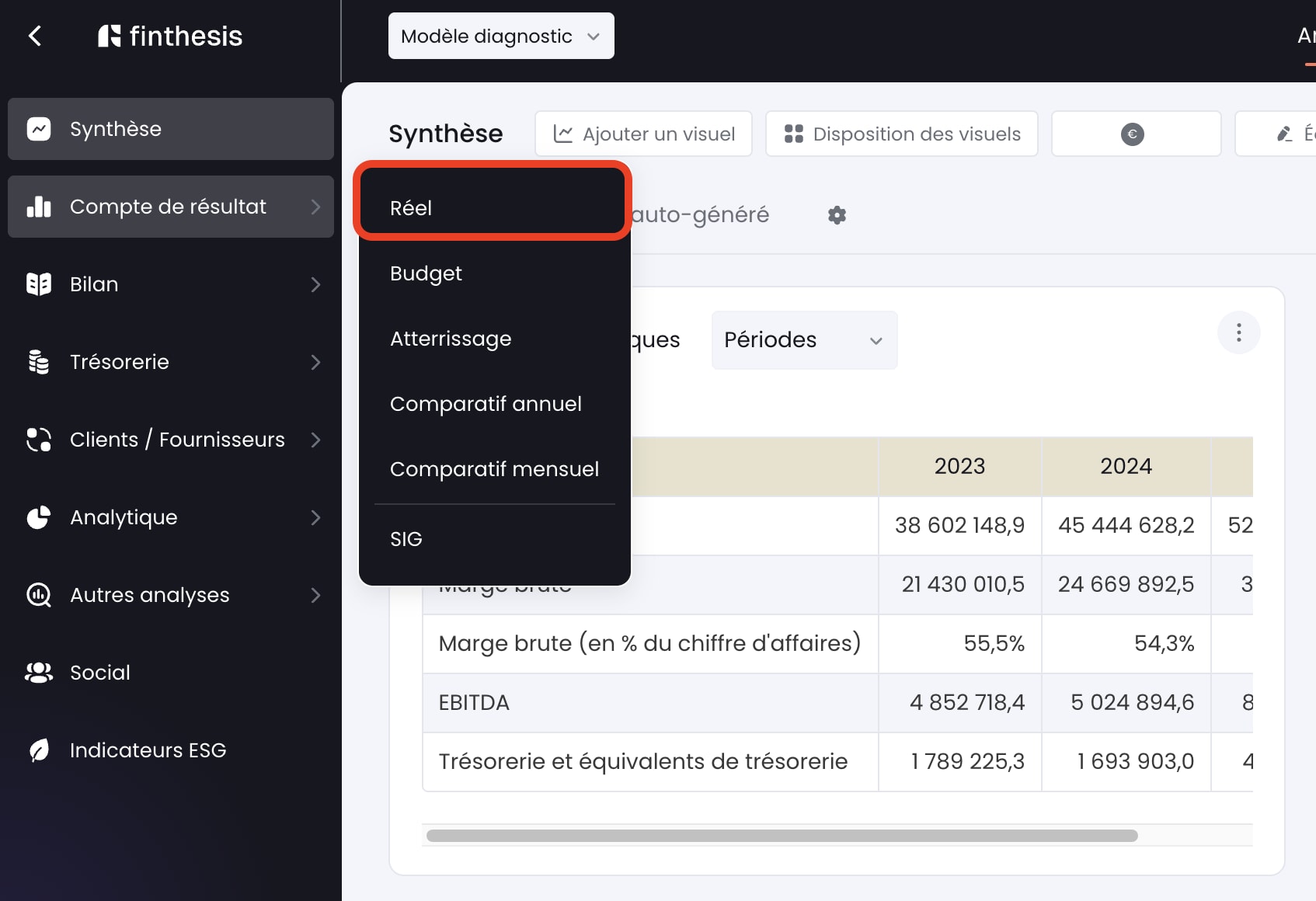Open Indicateurs ESG section
1316x901 pixels.
[171, 750]
